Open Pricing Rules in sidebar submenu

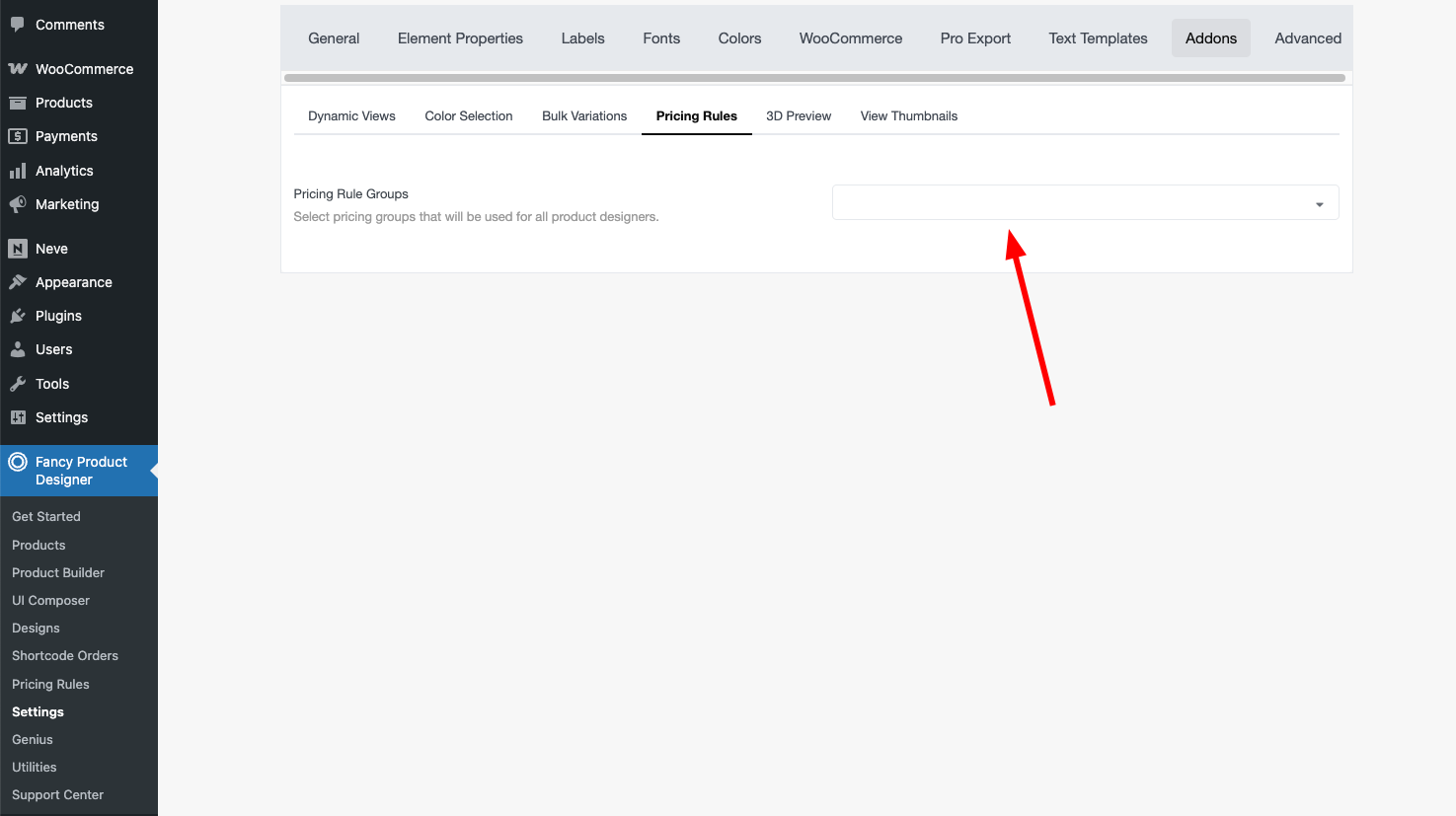(x=50, y=684)
